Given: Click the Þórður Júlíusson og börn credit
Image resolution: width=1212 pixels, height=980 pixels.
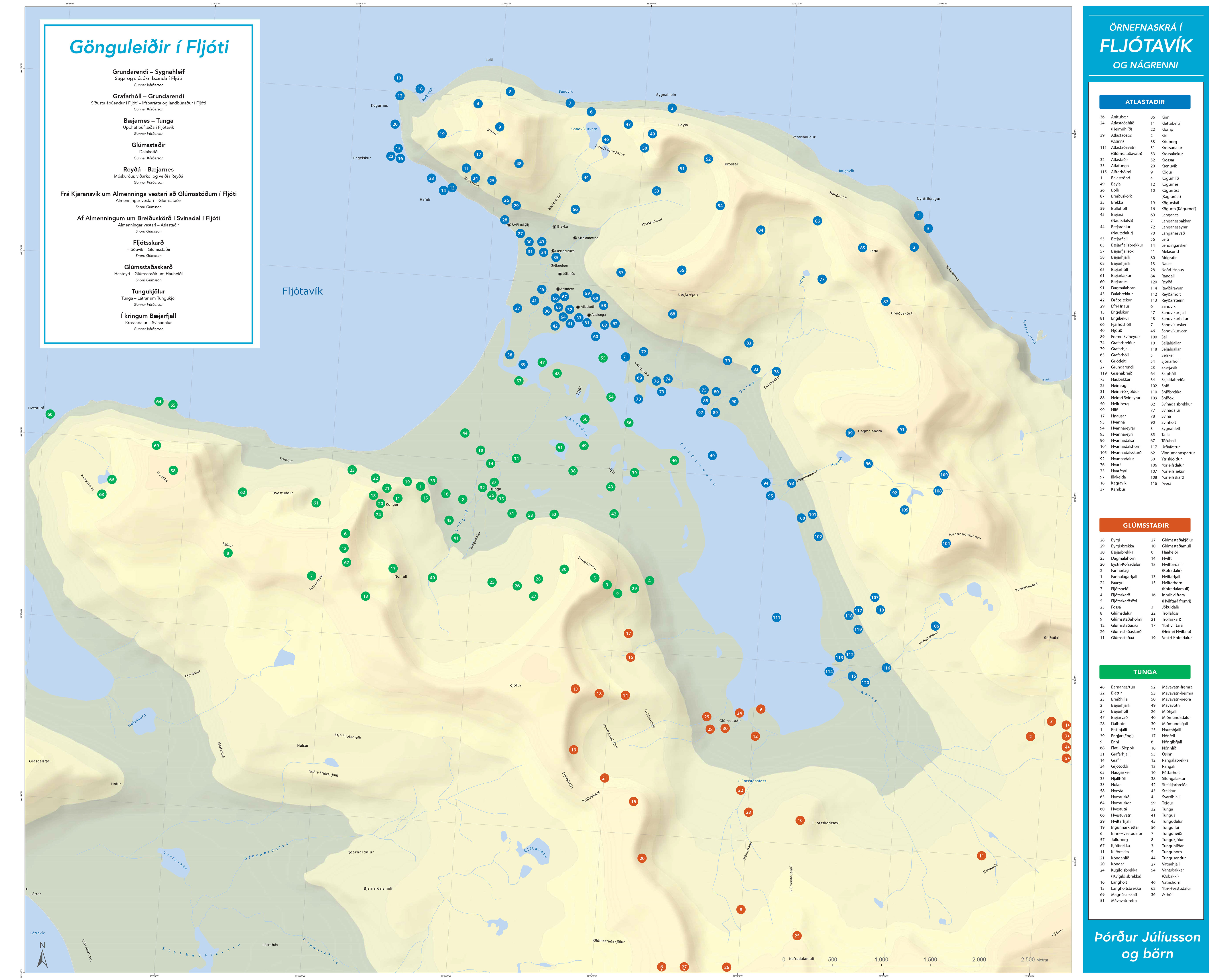Looking at the screenshot, I should pyautogui.click(x=1147, y=945).
